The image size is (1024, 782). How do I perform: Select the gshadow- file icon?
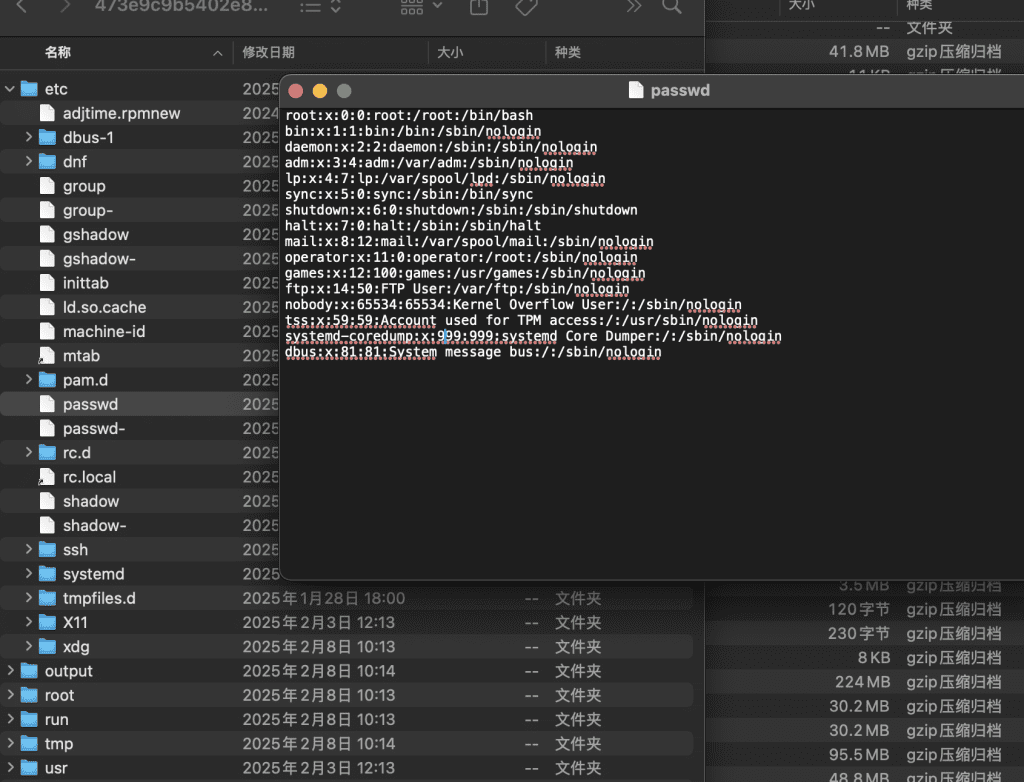47,258
